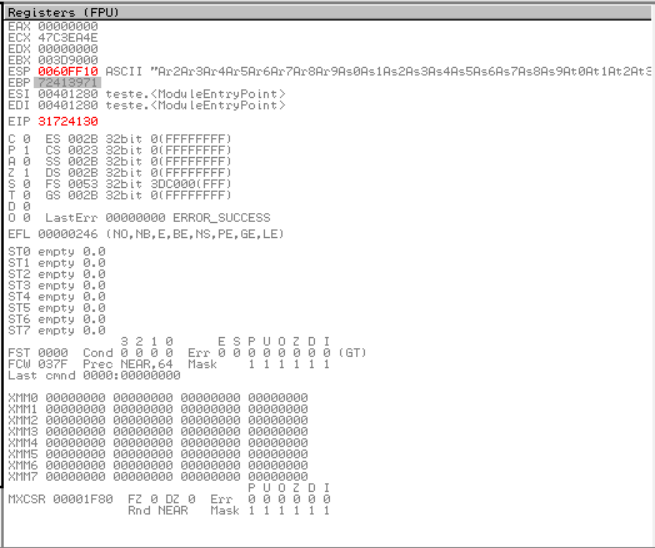Select the ST0 FPU register row
Image resolution: width=655 pixels, height=548 pixels.
tap(56, 252)
